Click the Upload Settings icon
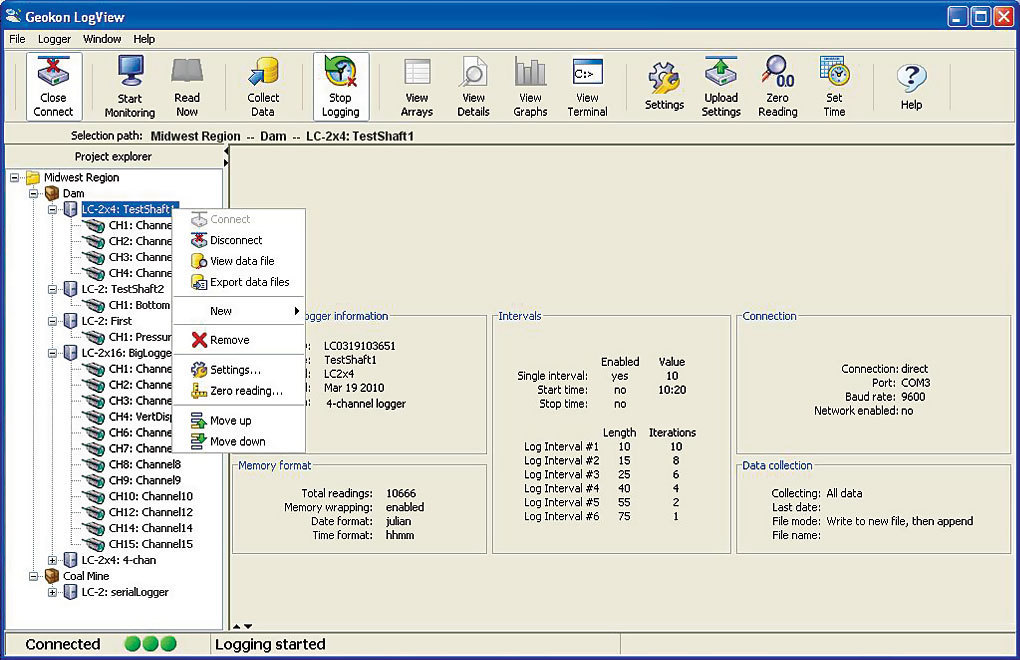Viewport: 1020px width, 660px height. pos(721,86)
